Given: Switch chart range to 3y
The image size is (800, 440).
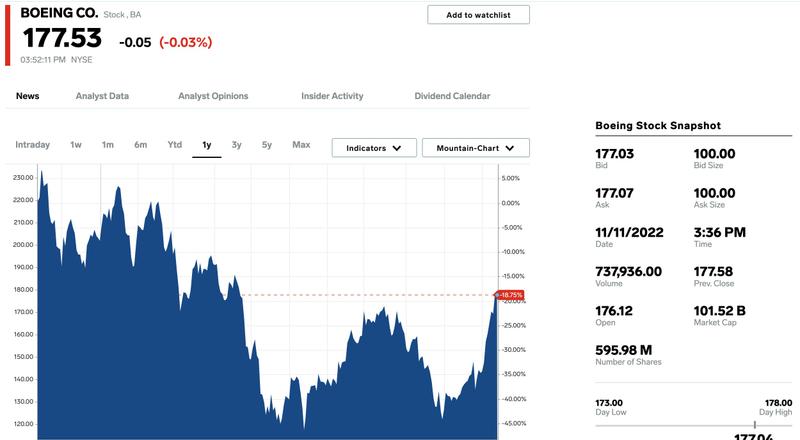Looking at the screenshot, I should pos(236,144).
